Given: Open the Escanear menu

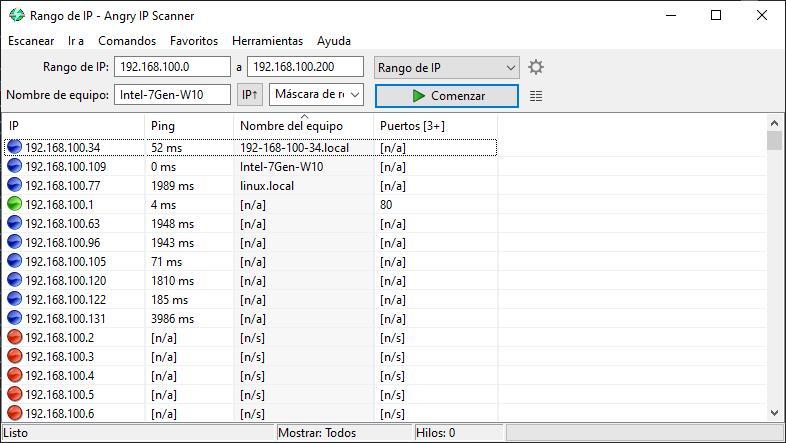Looking at the screenshot, I should click(x=31, y=41).
